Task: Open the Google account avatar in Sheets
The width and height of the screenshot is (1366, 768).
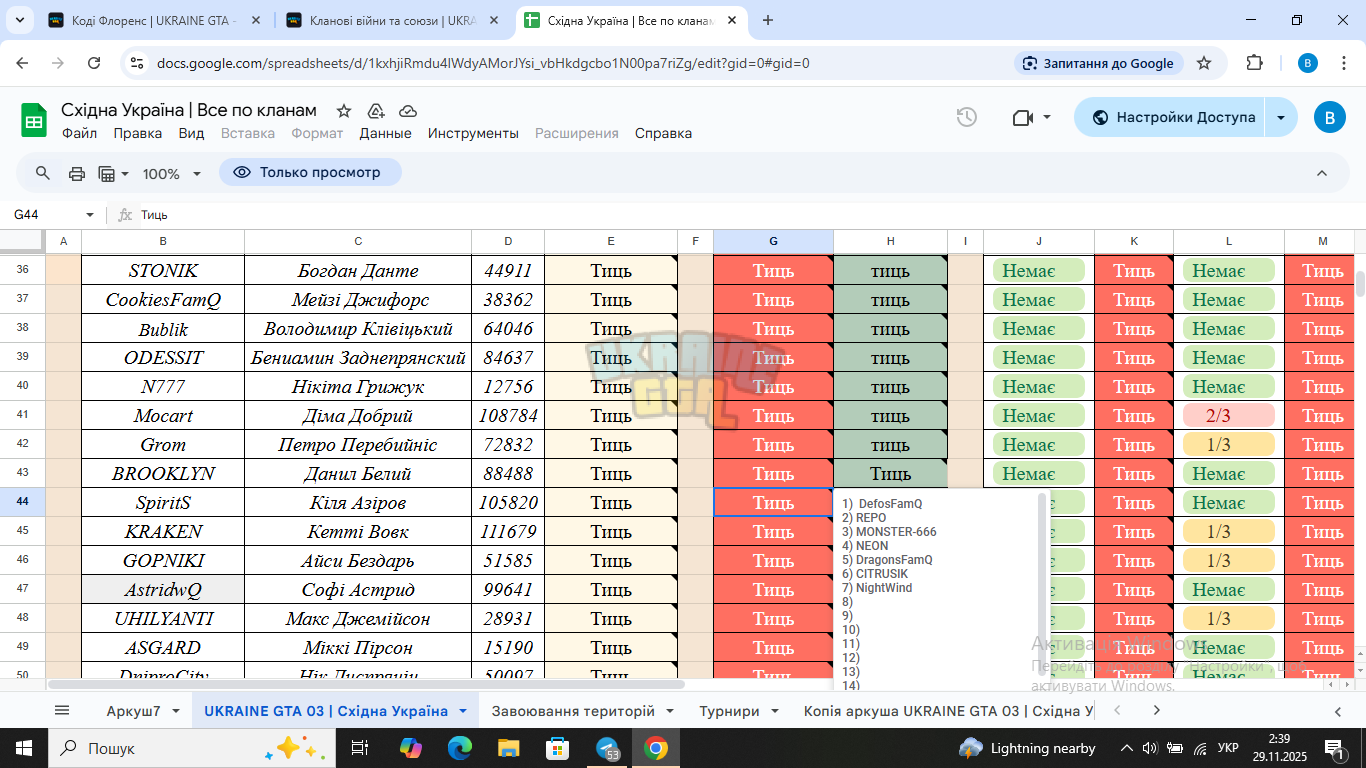Action: pyautogui.click(x=1329, y=117)
